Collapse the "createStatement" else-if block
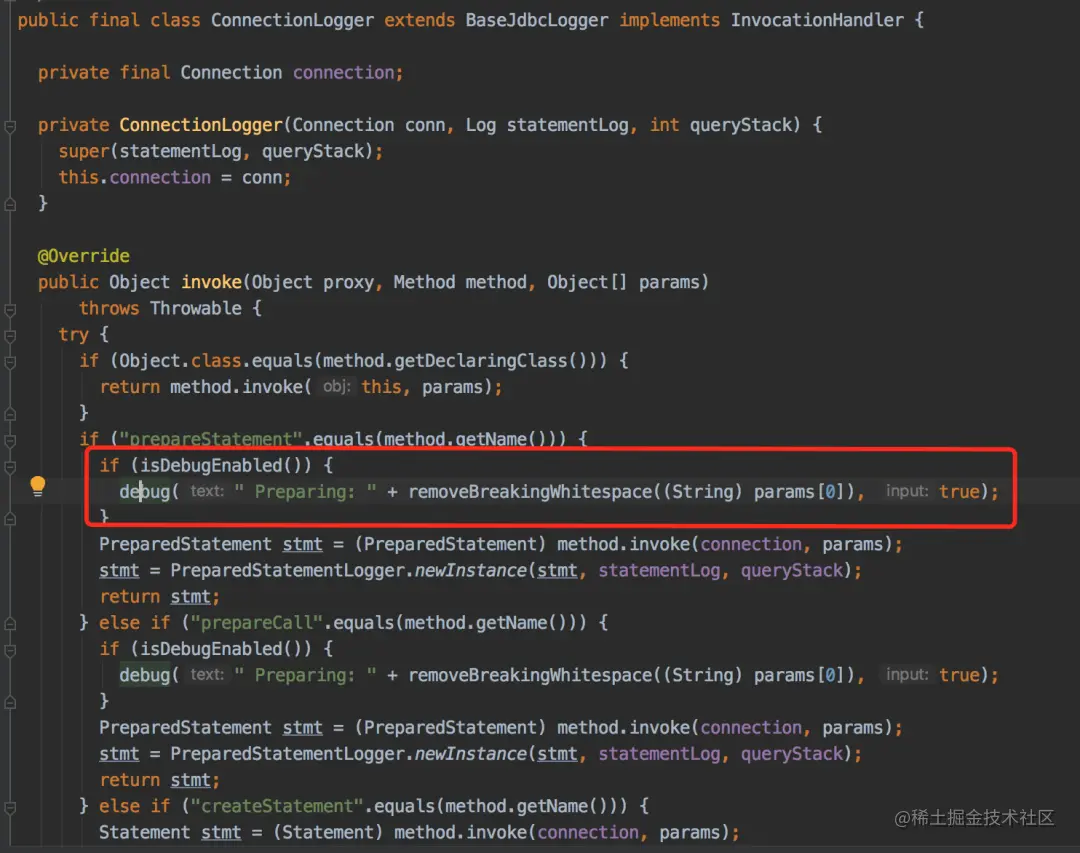Image resolution: width=1080 pixels, height=853 pixels. (10, 807)
